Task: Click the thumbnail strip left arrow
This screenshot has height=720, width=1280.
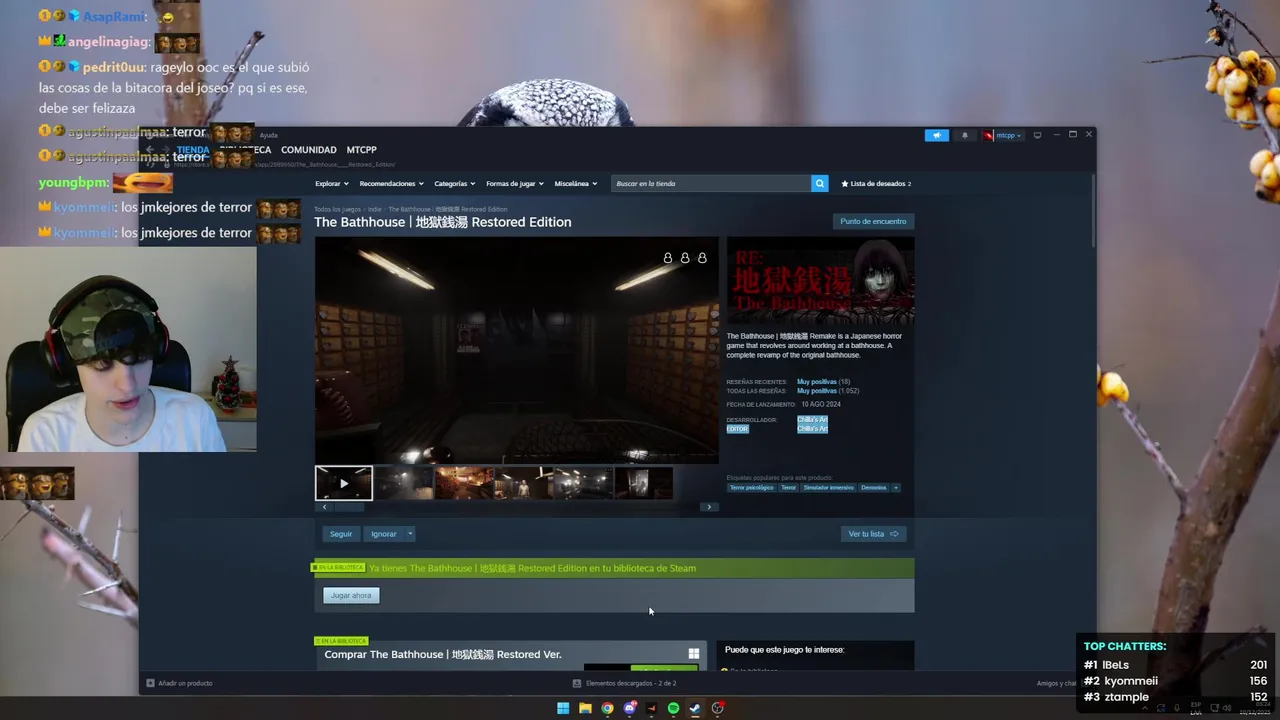Action: (324, 507)
